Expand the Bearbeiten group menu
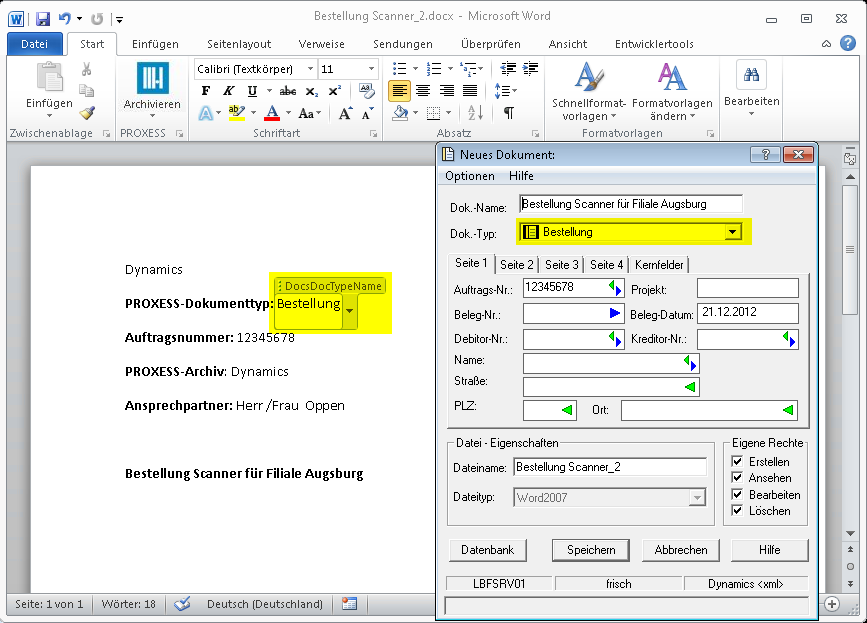Viewport: 867px width, 623px height. click(x=751, y=90)
